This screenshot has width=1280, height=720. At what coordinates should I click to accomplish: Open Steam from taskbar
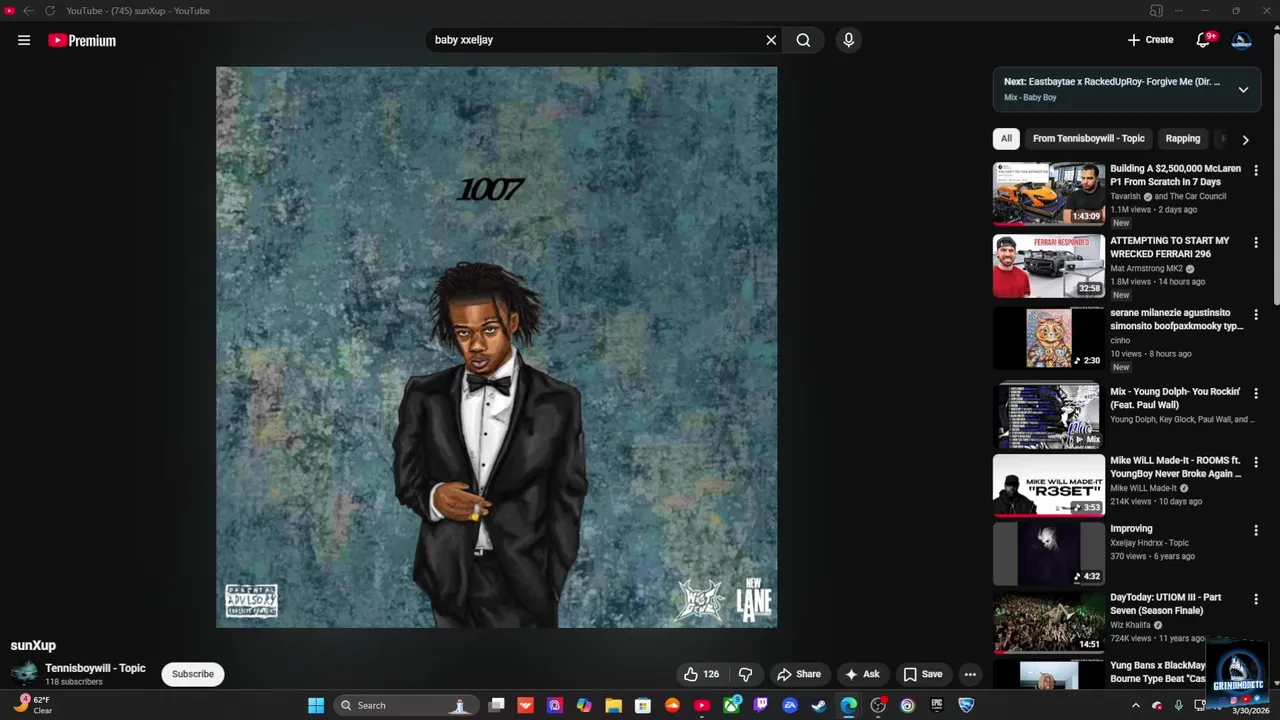pos(819,705)
